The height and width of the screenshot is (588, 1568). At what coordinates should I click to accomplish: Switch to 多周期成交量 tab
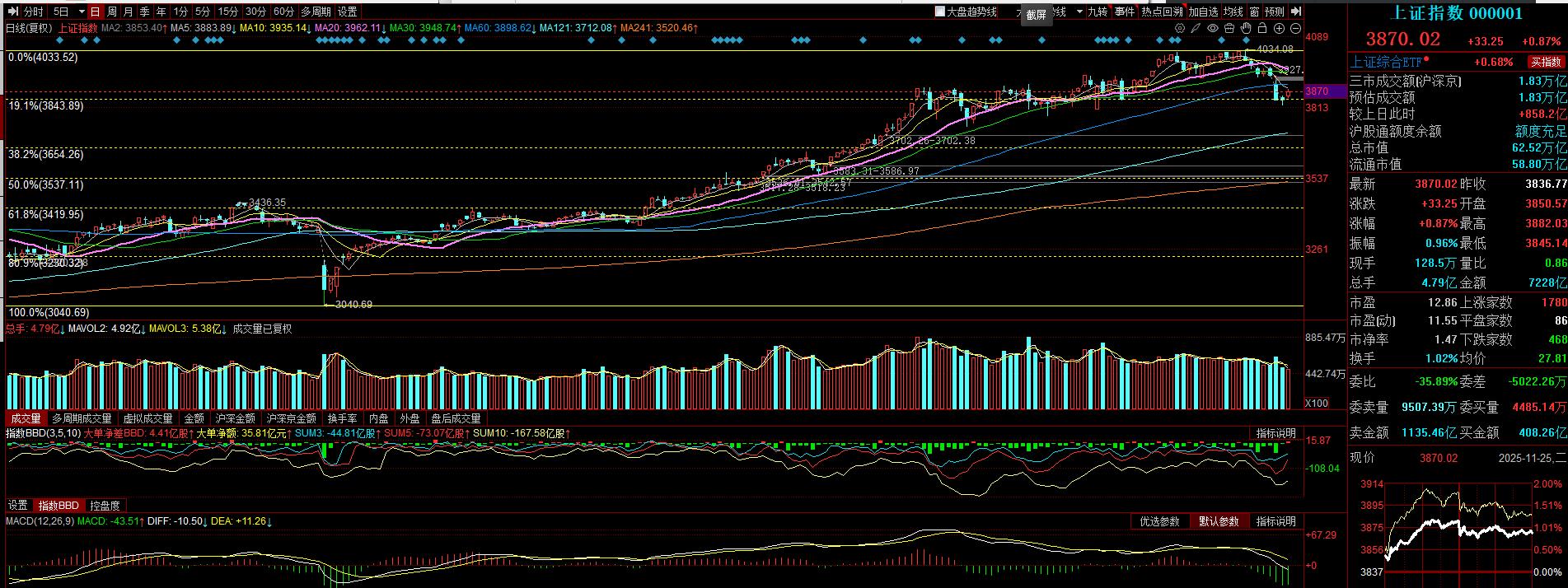click(82, 418)
